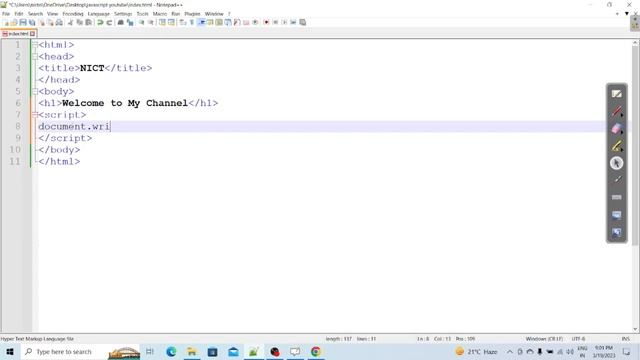Click the UTF-8 encoding status entry
Screen dimensions: 640x360
click(578, 339)
